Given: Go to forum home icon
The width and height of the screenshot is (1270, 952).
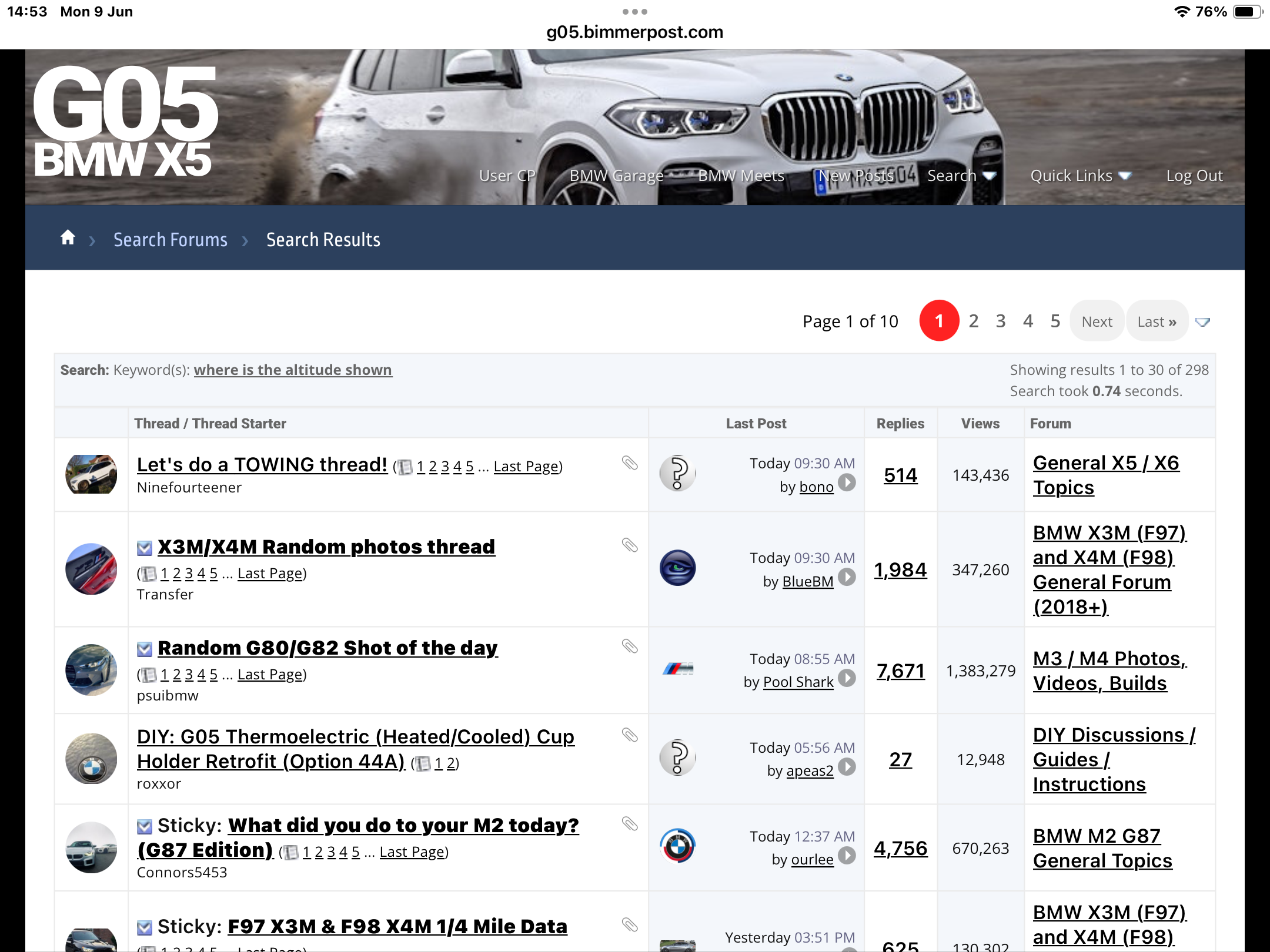Looking at the screenshot, I should [x=68, y=238].
